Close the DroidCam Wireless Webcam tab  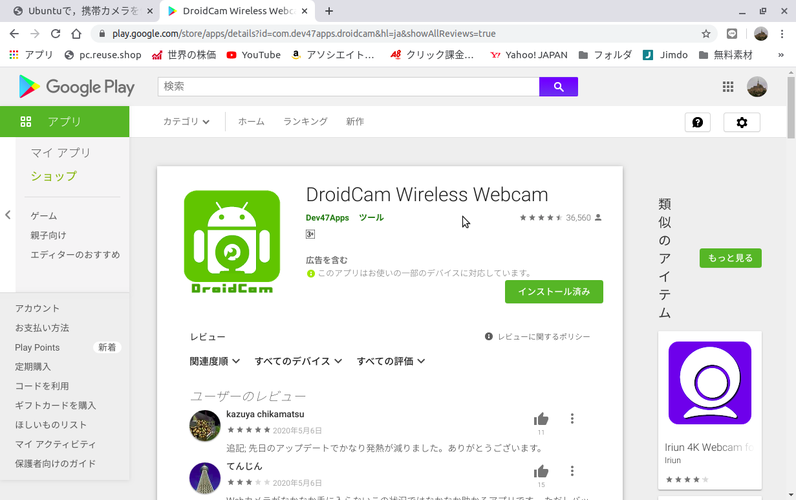tap(304, 11)
